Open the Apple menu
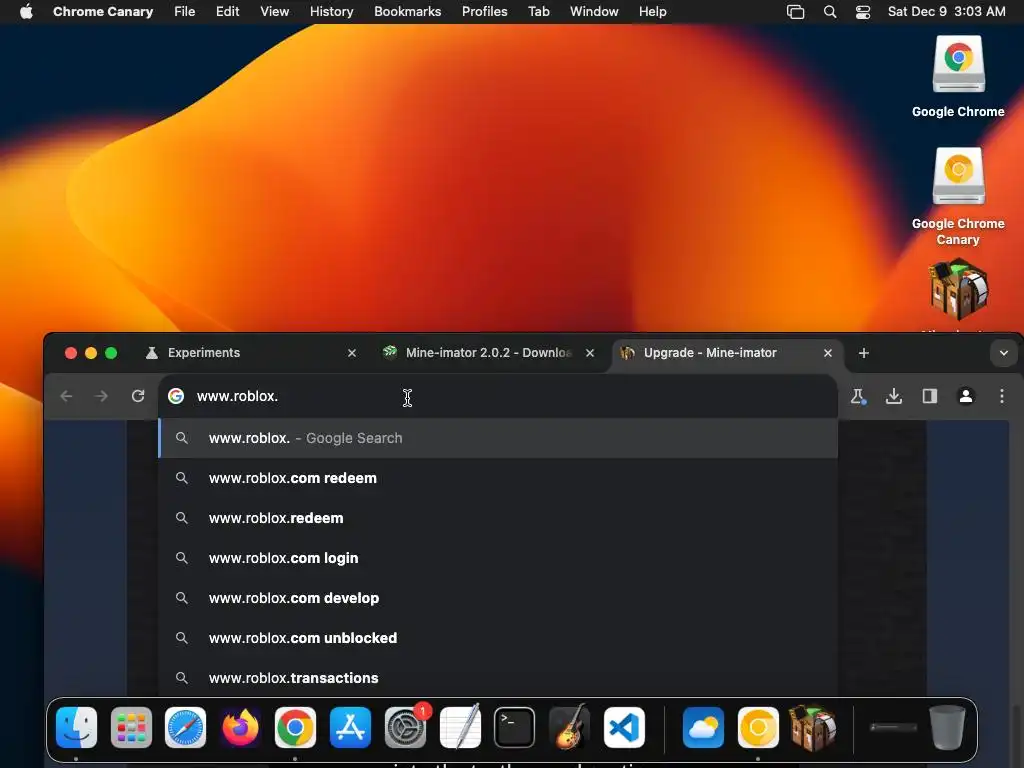 [26, 11]
